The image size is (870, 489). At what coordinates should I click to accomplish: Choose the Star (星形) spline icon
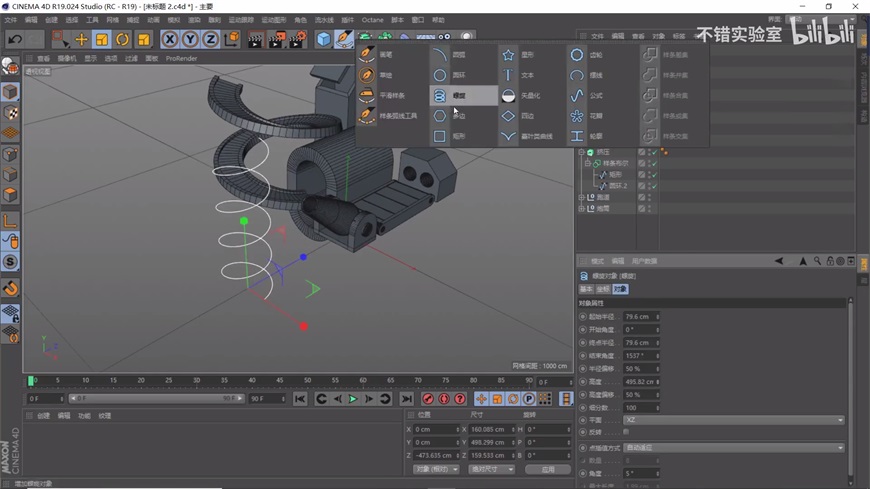coord(509,55)
